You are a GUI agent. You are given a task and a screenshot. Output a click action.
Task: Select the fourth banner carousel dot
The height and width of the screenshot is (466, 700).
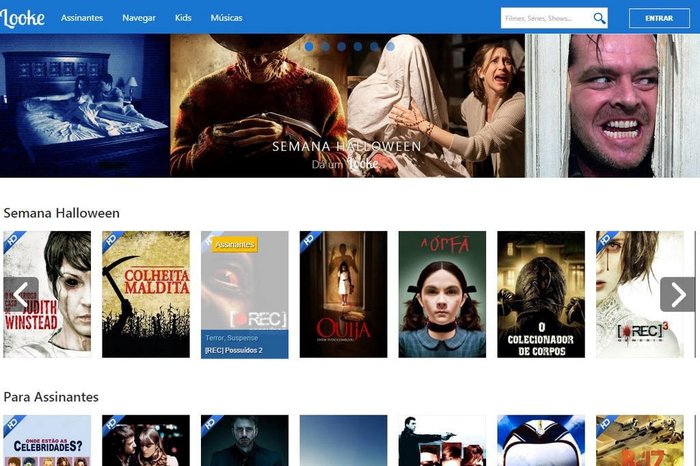click(358, 46)
